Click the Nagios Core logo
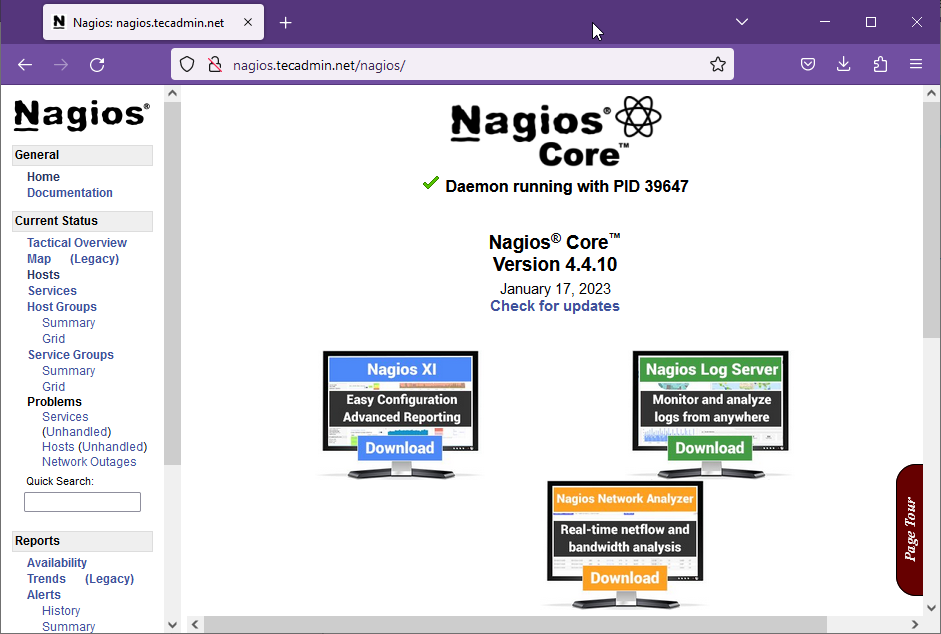This screenshot has width=941, height=634. (x=556, y=131)
